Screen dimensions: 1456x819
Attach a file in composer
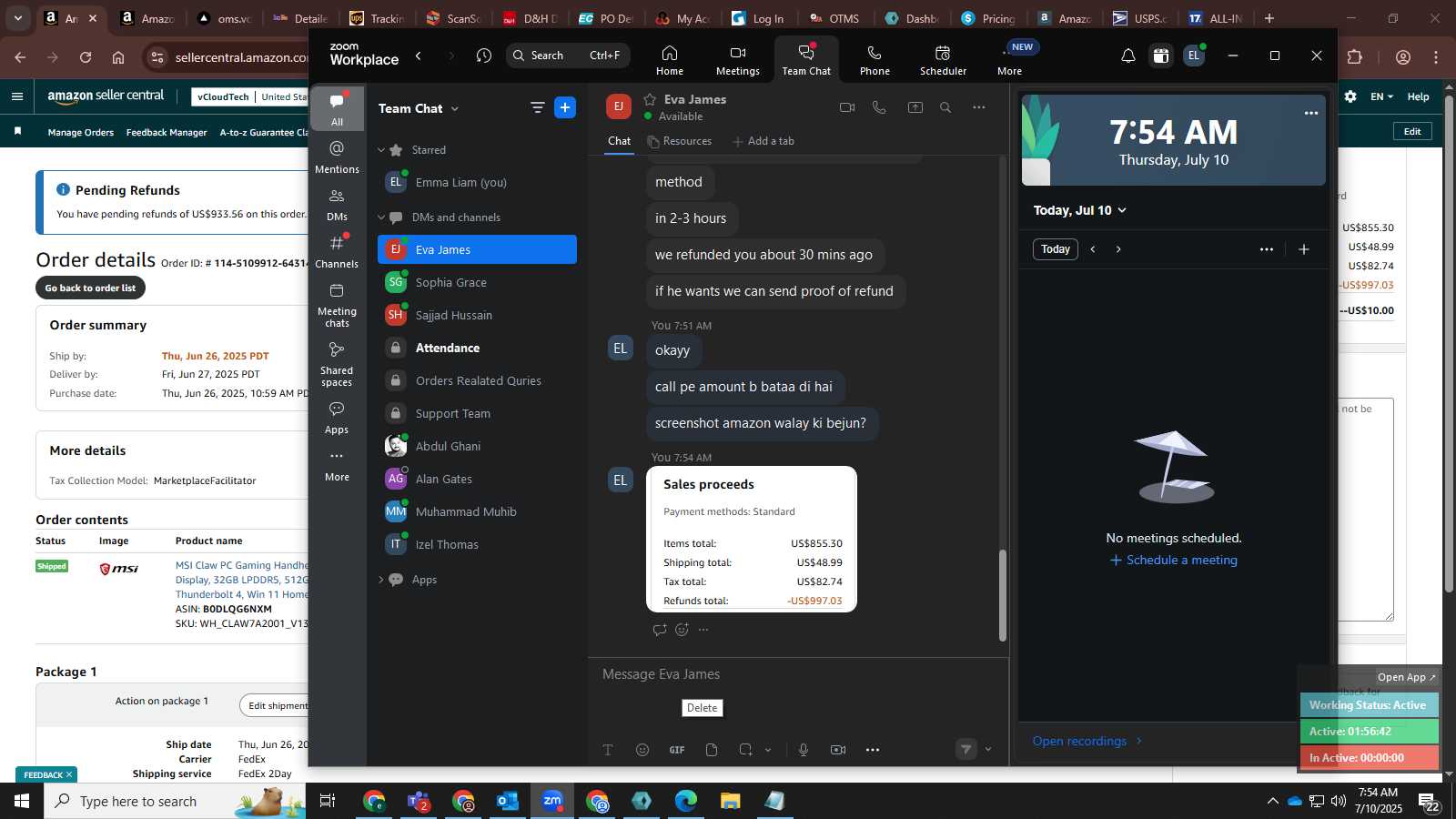[712, 750]
